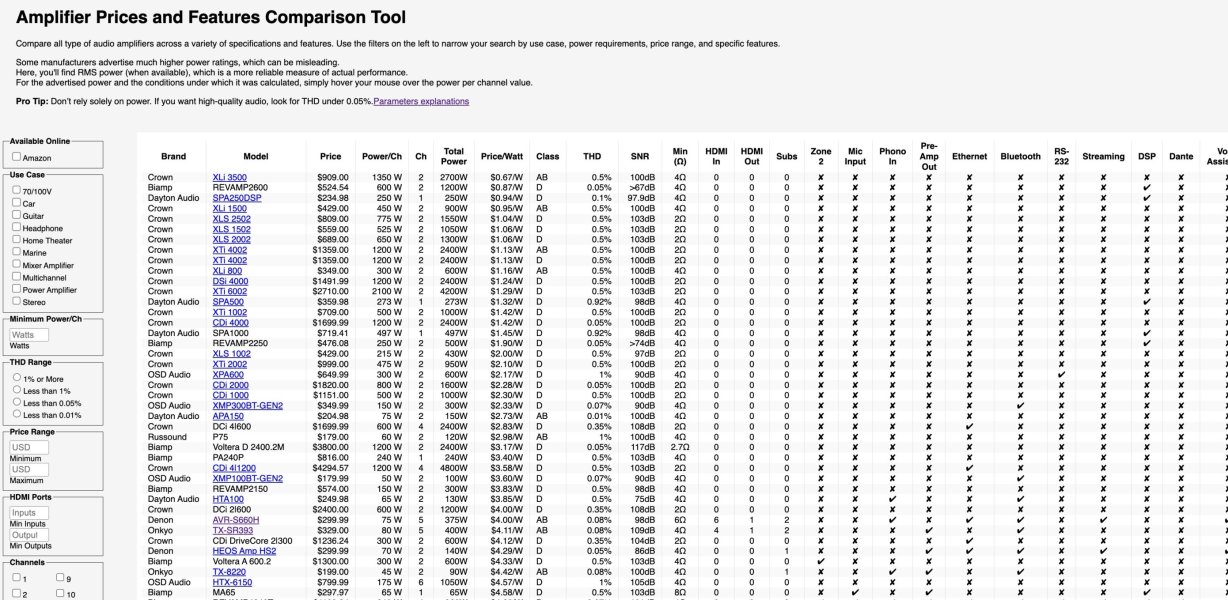Check the 70/100V use case filter
The width and height of the screenshot is (1228, 600).
[17, 189]
